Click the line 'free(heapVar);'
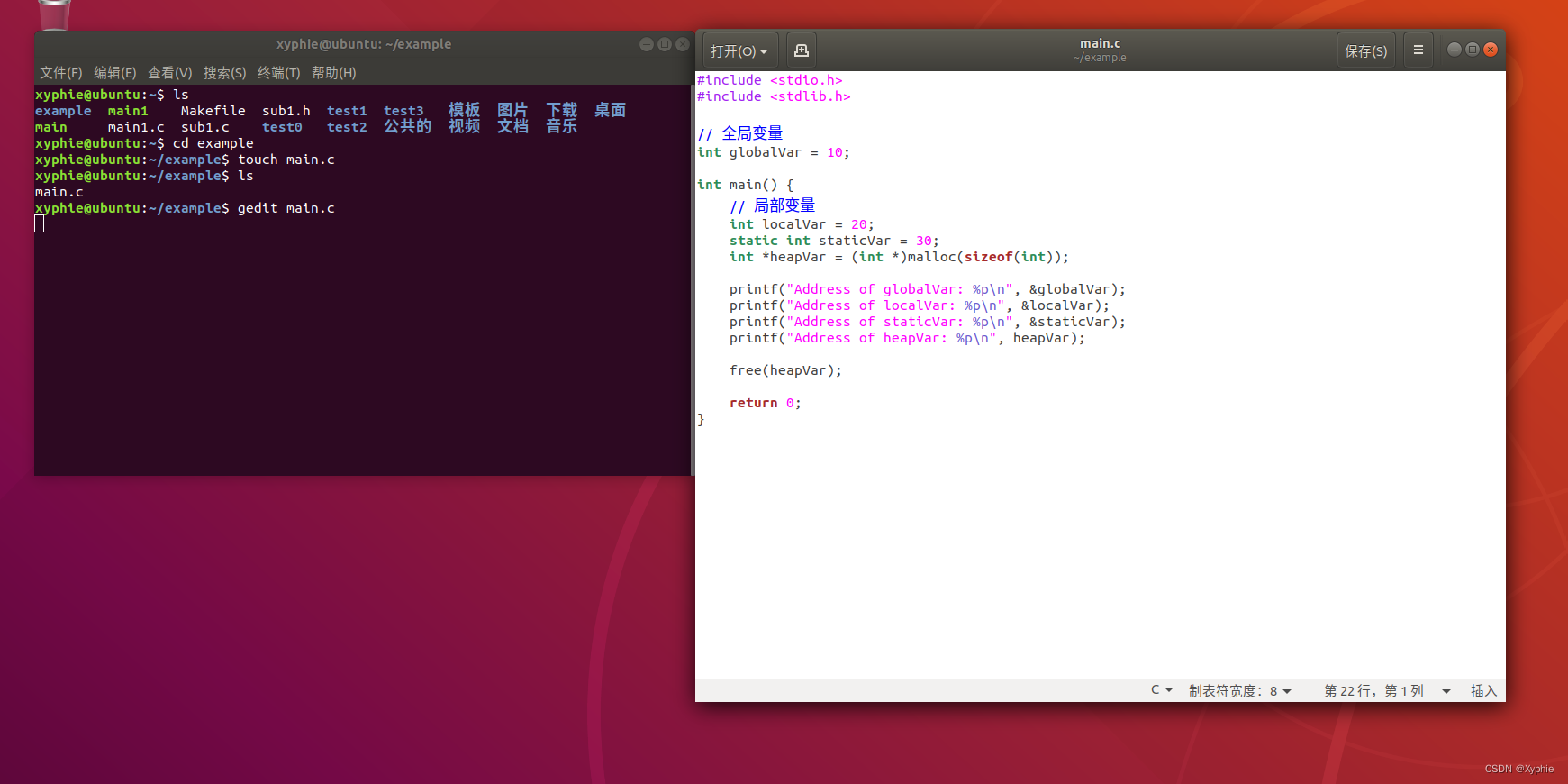Image resolution: width=1568 pixels, height=784 pixels. (785, 370)
